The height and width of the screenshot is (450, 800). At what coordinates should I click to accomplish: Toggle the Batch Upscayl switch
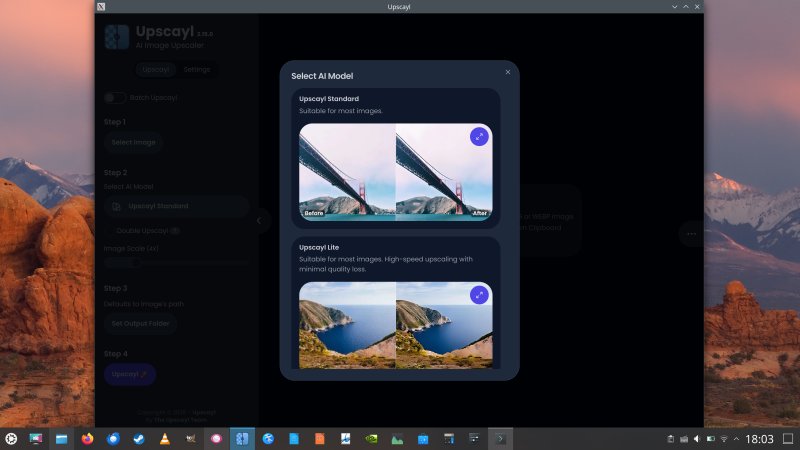point(115,97)
